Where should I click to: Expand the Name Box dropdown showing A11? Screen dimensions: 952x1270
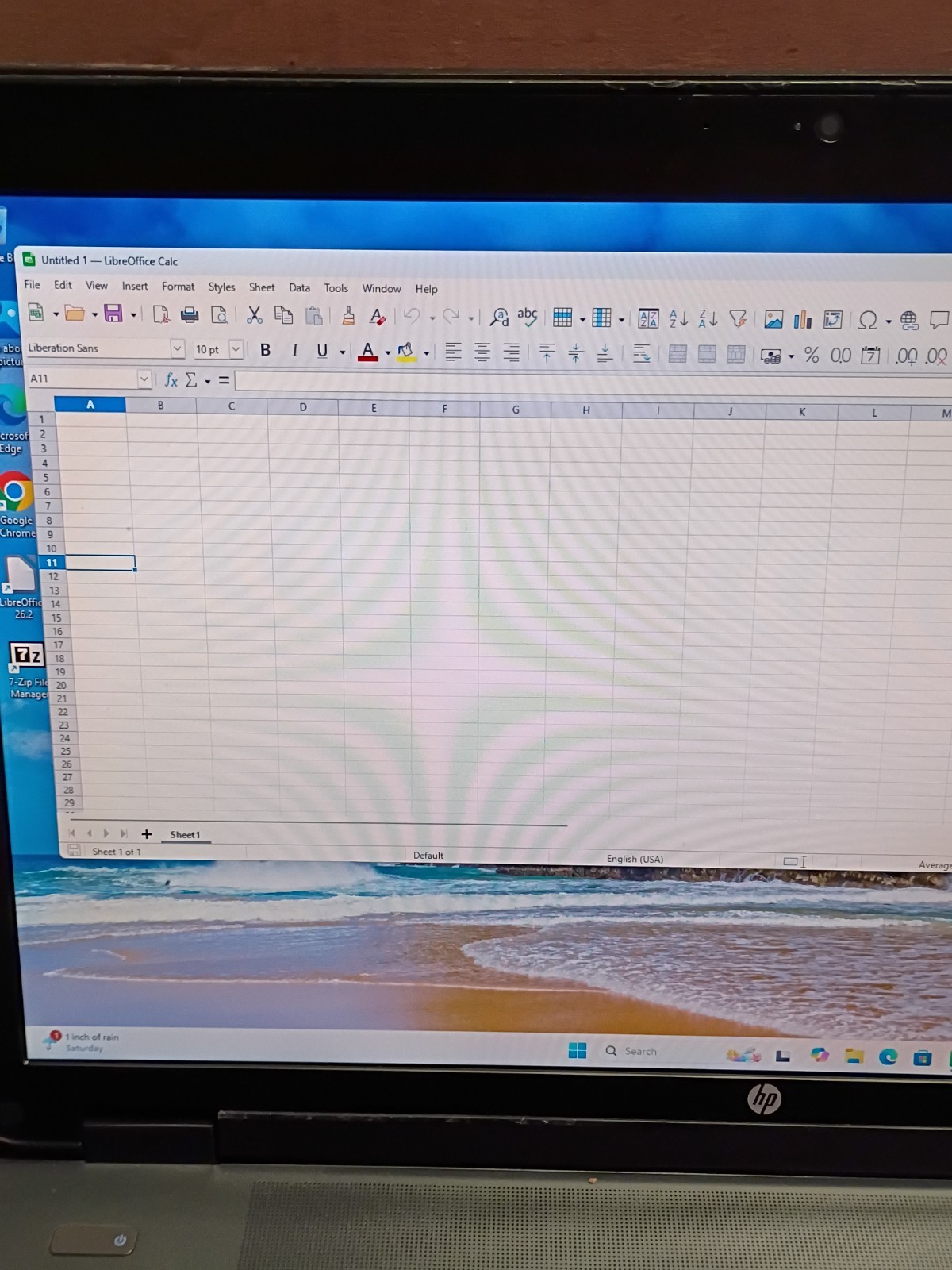pos(144,379)
